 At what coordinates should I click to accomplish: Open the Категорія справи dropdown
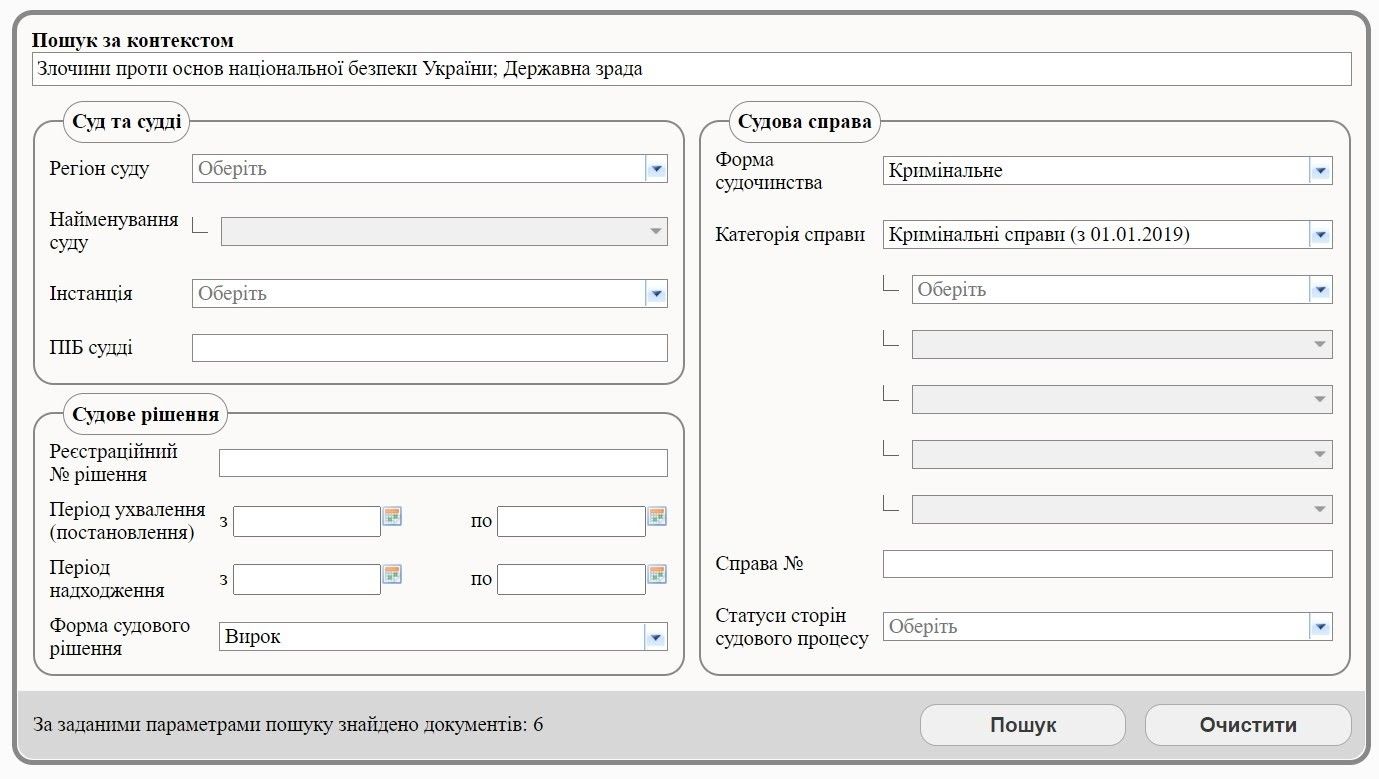tap(1320, 235)
